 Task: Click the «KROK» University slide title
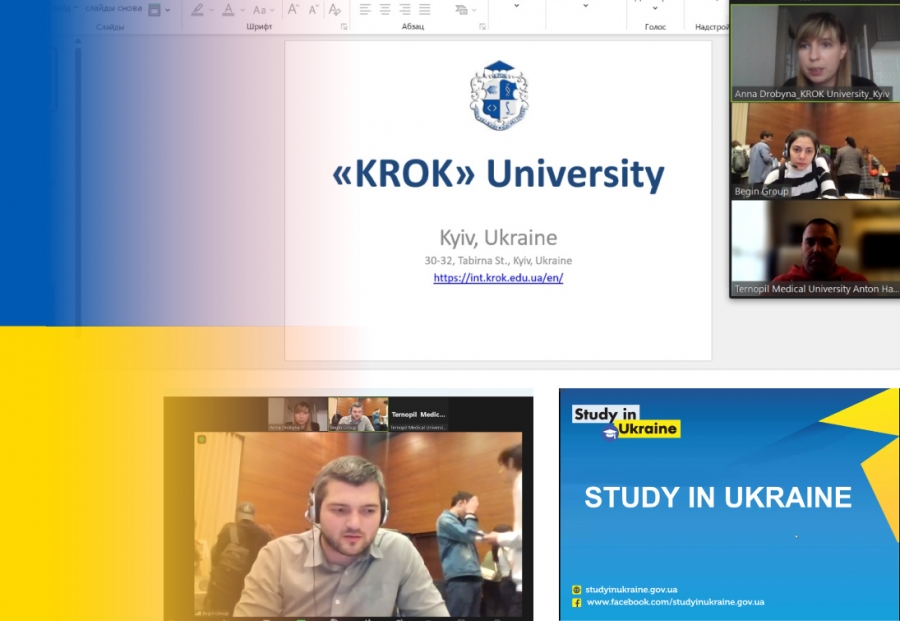(498, 173)
